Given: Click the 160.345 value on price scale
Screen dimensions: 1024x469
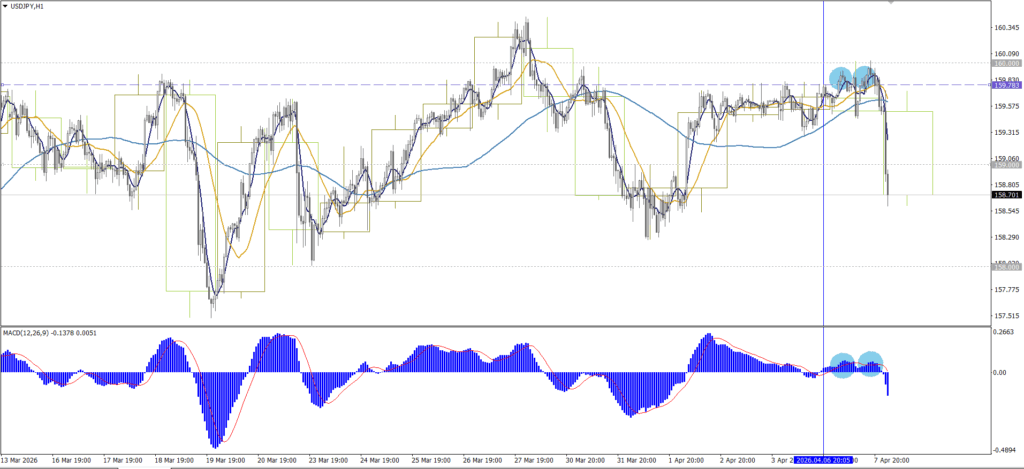Looking at the screenshot, I should pos(1006,28).
